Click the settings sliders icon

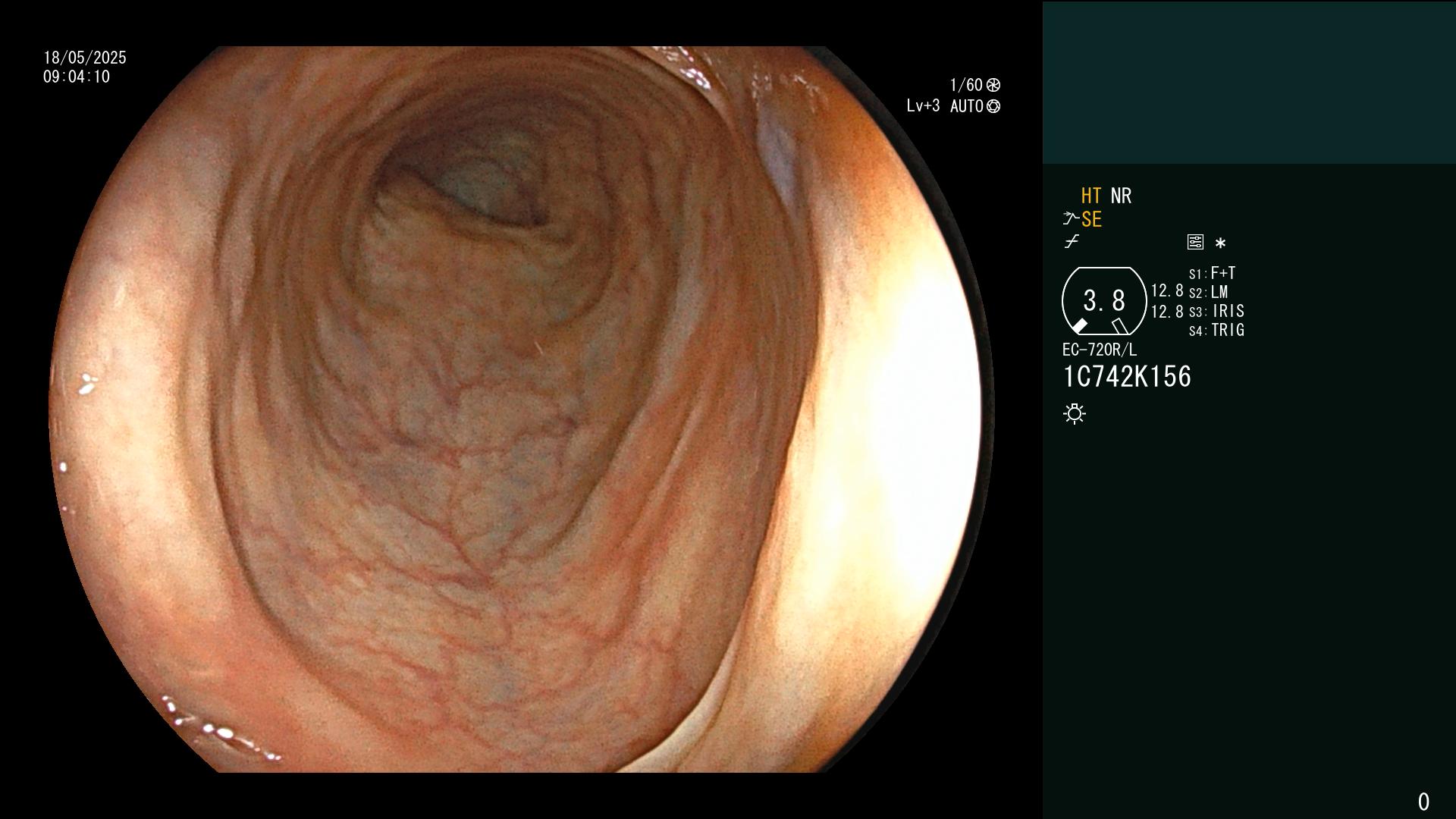tap(1195, 243)
